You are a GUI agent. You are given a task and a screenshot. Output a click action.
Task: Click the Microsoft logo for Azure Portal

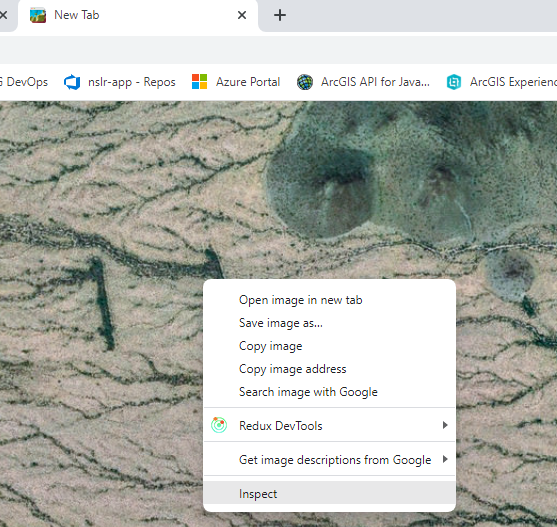pos(199,82)
